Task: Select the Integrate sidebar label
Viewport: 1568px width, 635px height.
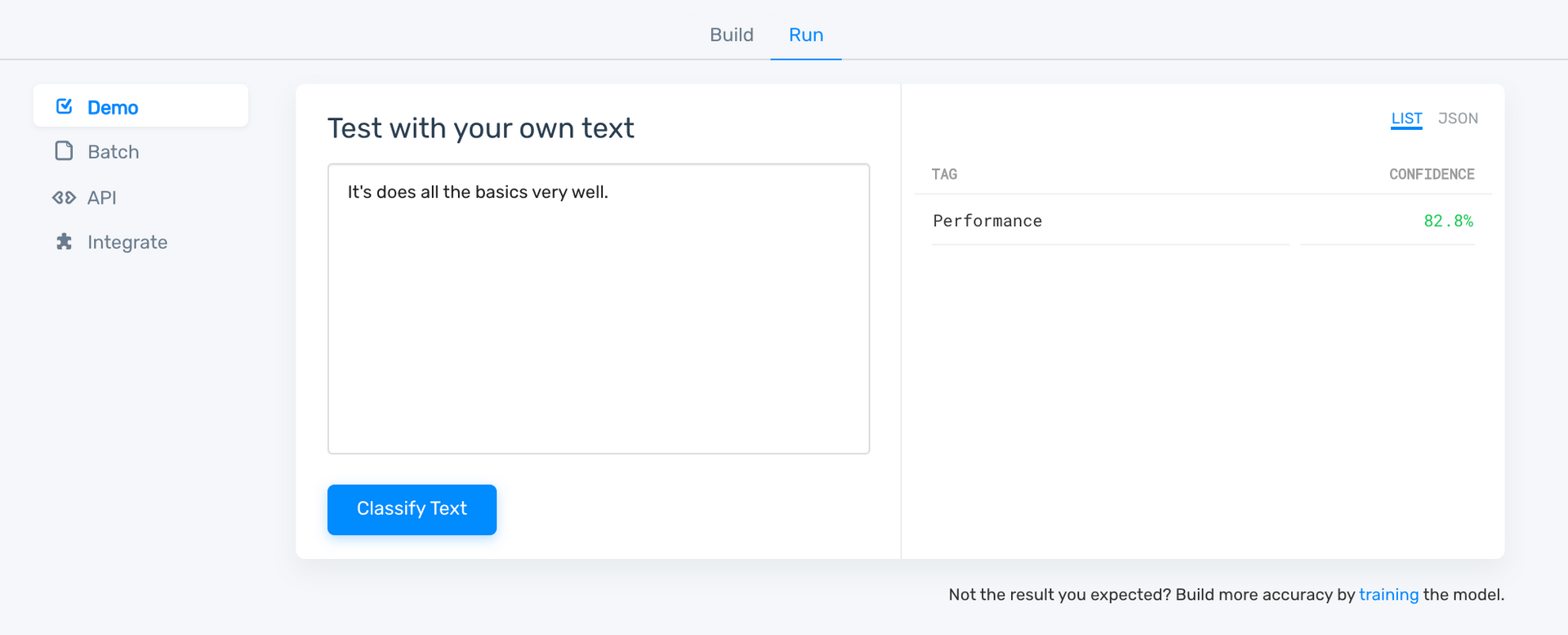Action: pyautogui.click(x=127, y=243)
